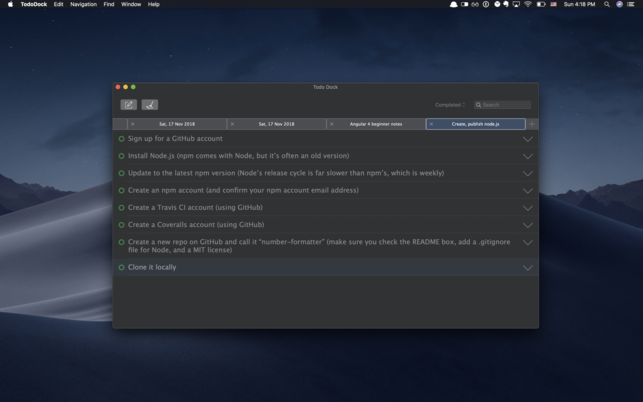
Task: Check off the Clone it locally task
Action: pyautogui.click(x=121, y=267)
